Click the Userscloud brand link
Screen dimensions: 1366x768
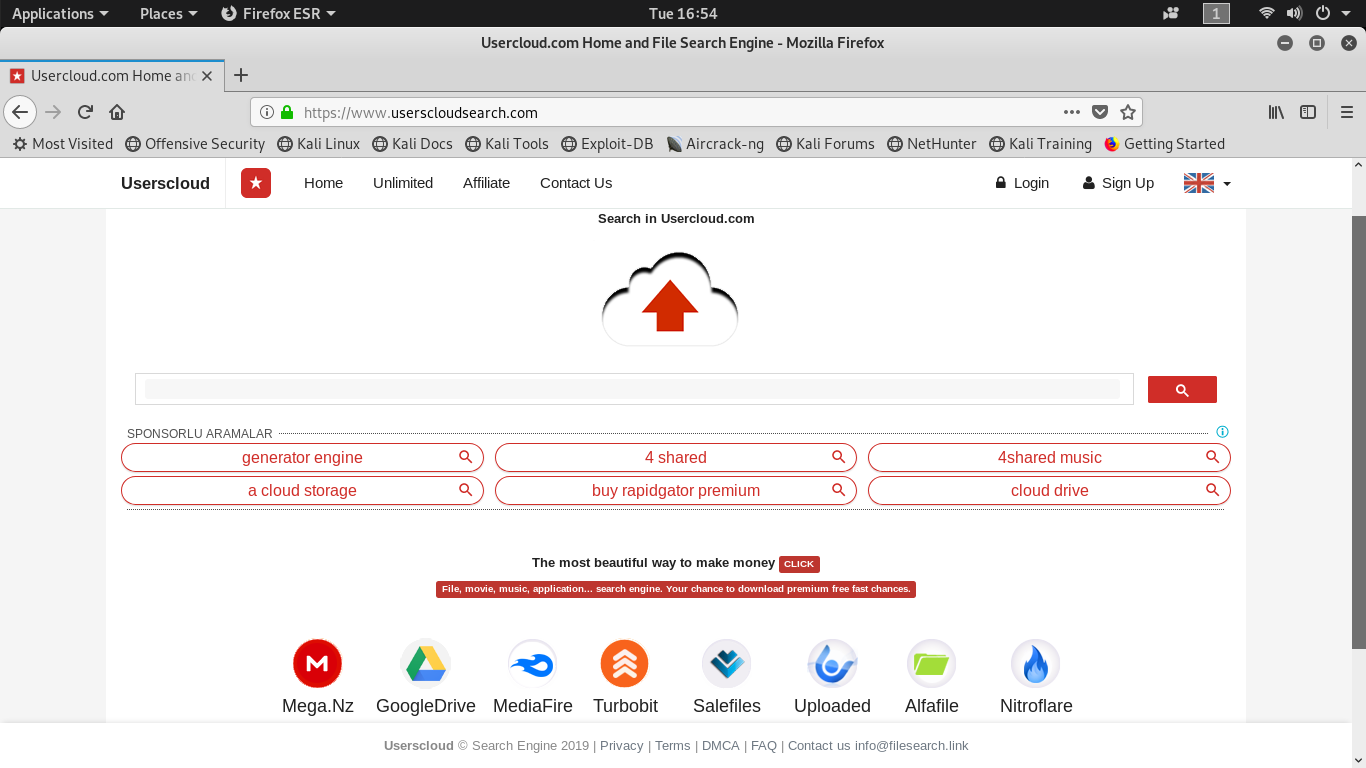click(165, 183)
